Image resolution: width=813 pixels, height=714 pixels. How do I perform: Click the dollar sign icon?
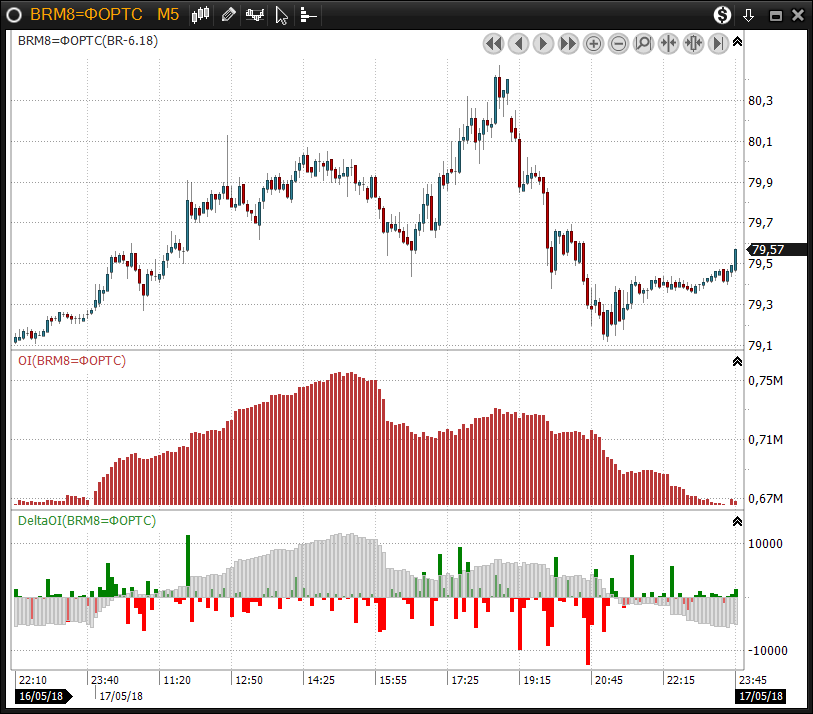722,15
